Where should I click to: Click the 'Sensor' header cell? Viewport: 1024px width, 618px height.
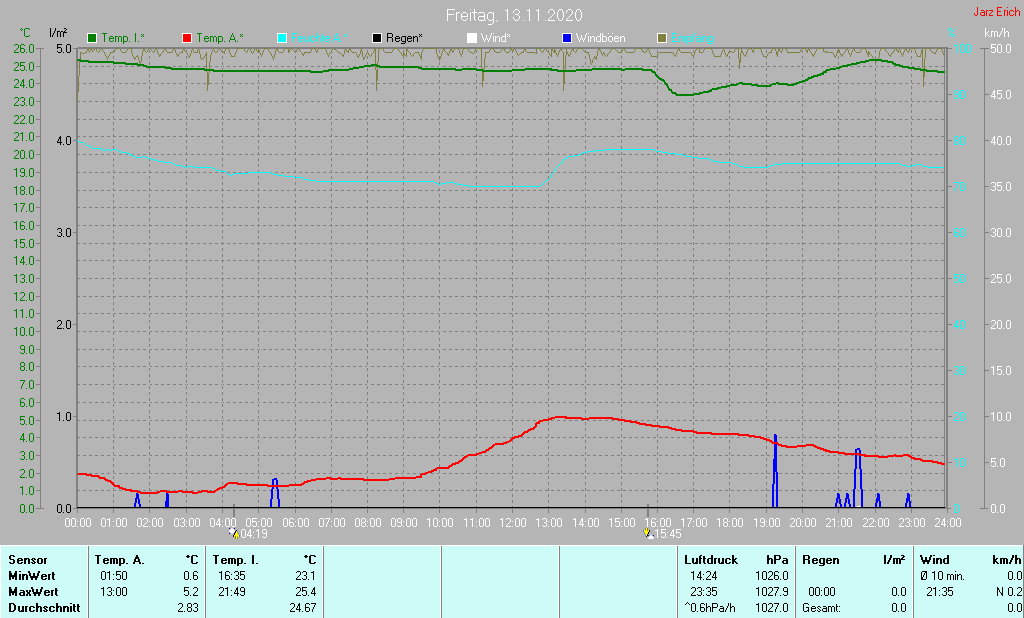coord(28,560)
